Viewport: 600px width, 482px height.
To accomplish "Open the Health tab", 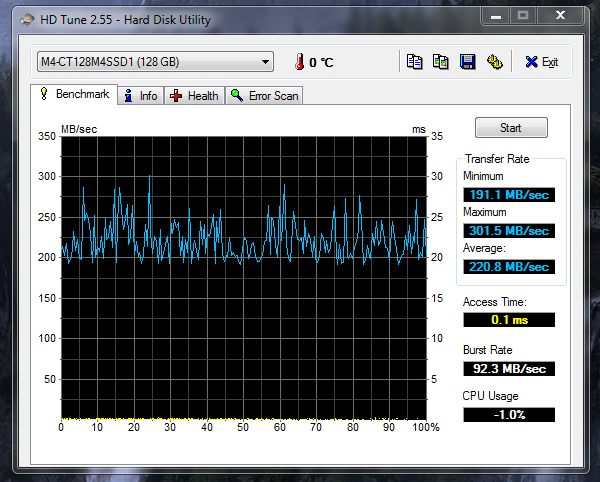I will click(x=194, y=96).
